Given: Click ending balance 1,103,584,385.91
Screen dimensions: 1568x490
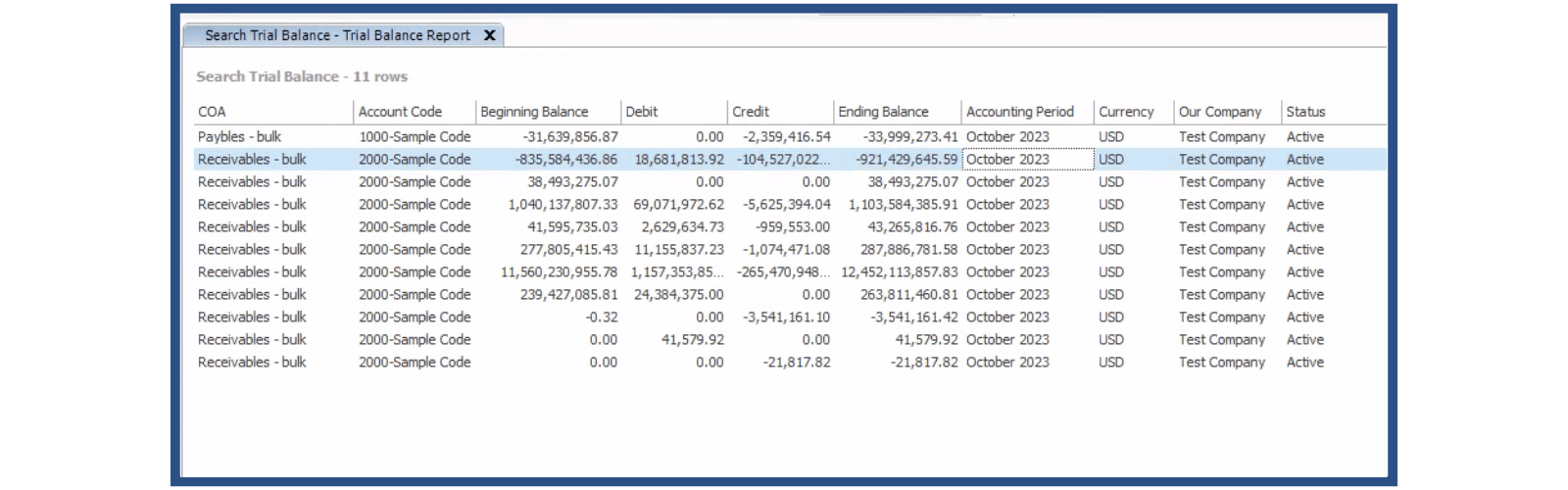Looking at the screenshot, I should click(x=904, y=205).
